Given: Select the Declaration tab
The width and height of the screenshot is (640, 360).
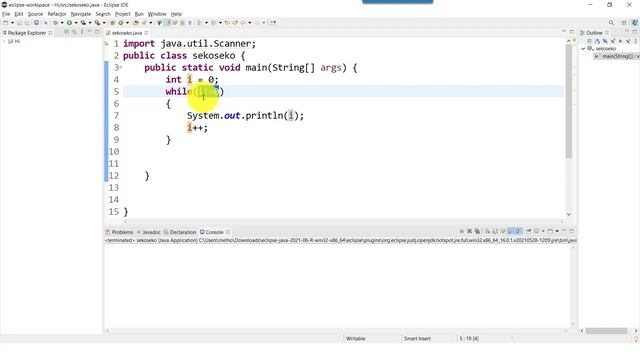Looking at the screenshot, I should [x=180, y=232].
